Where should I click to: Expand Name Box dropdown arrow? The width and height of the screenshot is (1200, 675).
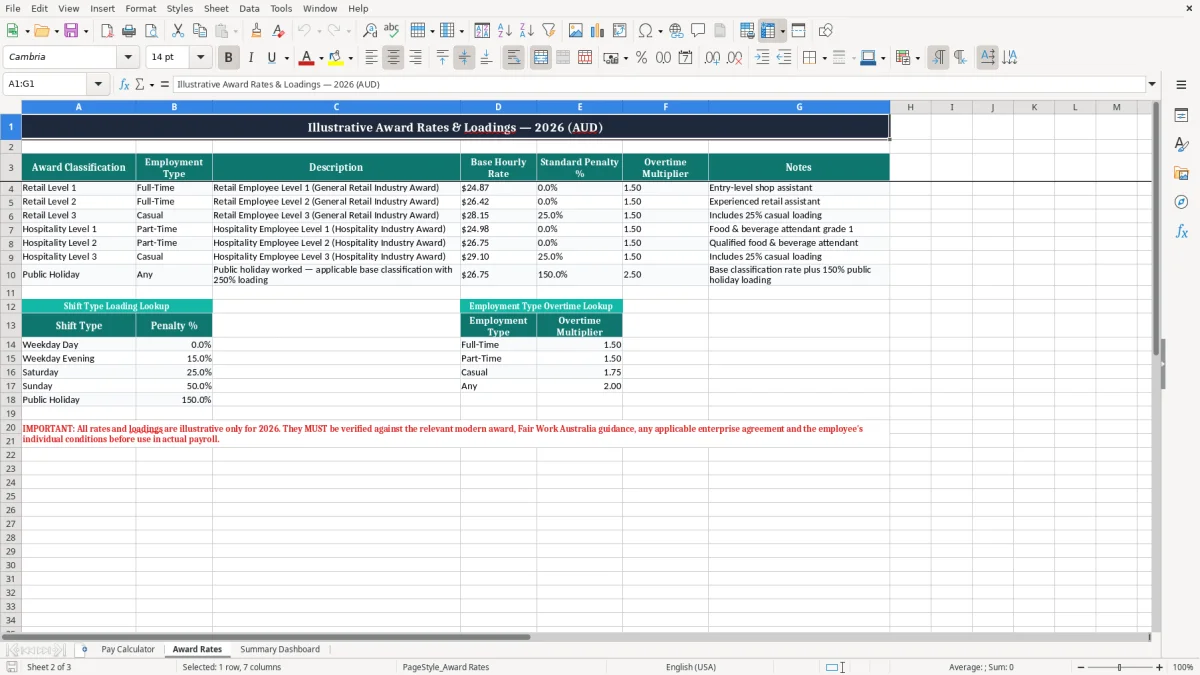98,84
